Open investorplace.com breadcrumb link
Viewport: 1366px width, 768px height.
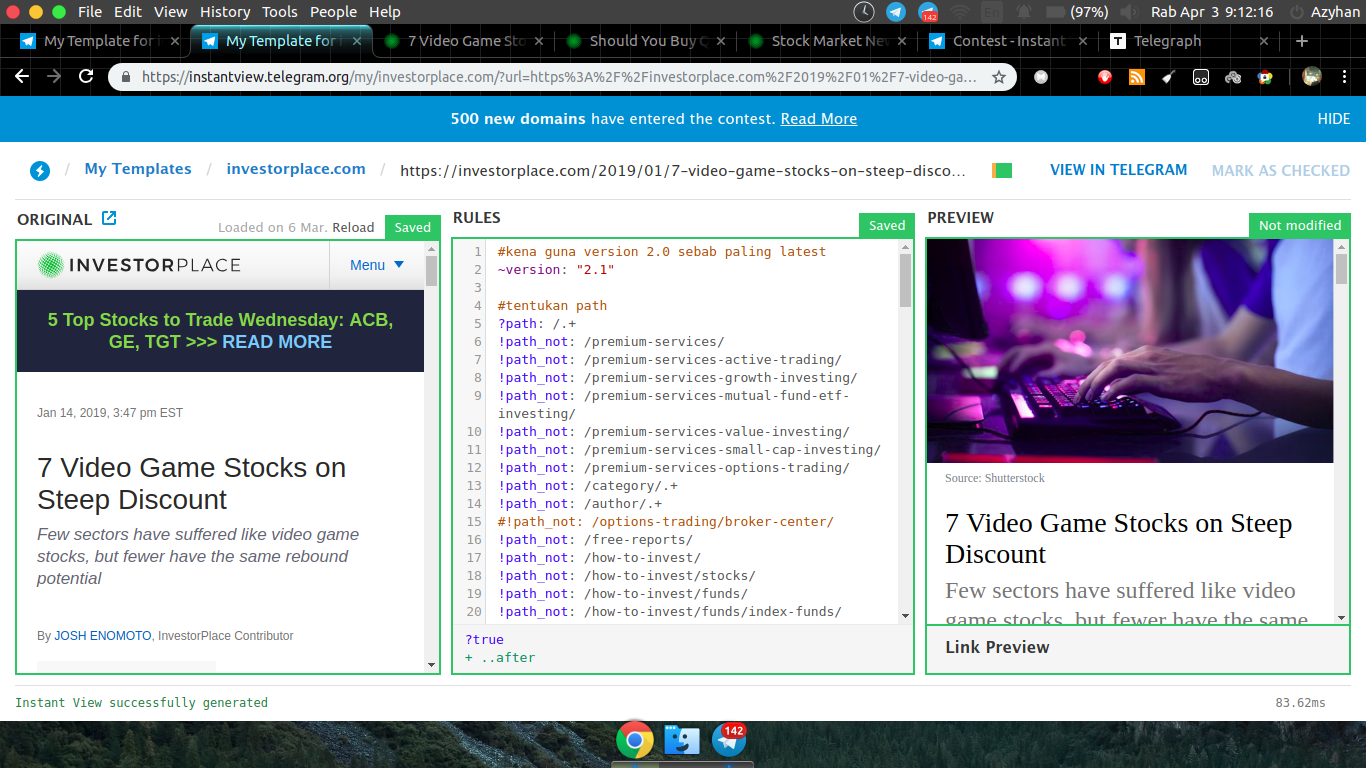click(x=296, y=169)
